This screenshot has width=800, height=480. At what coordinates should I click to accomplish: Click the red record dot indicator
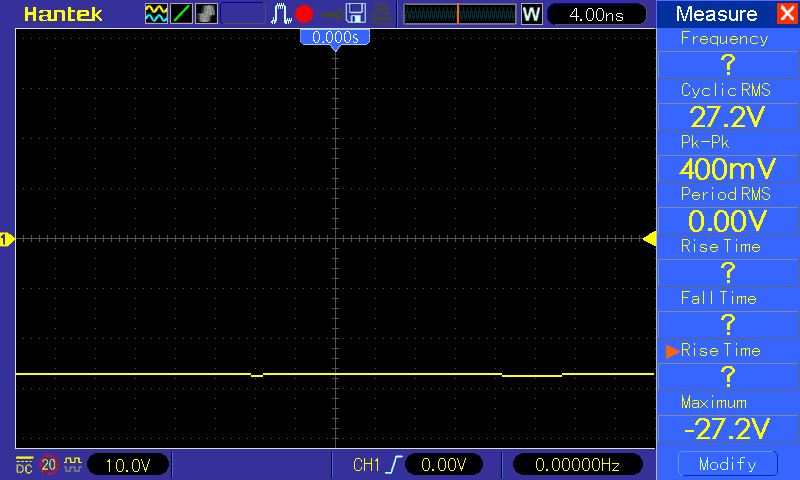coord(304,14)
